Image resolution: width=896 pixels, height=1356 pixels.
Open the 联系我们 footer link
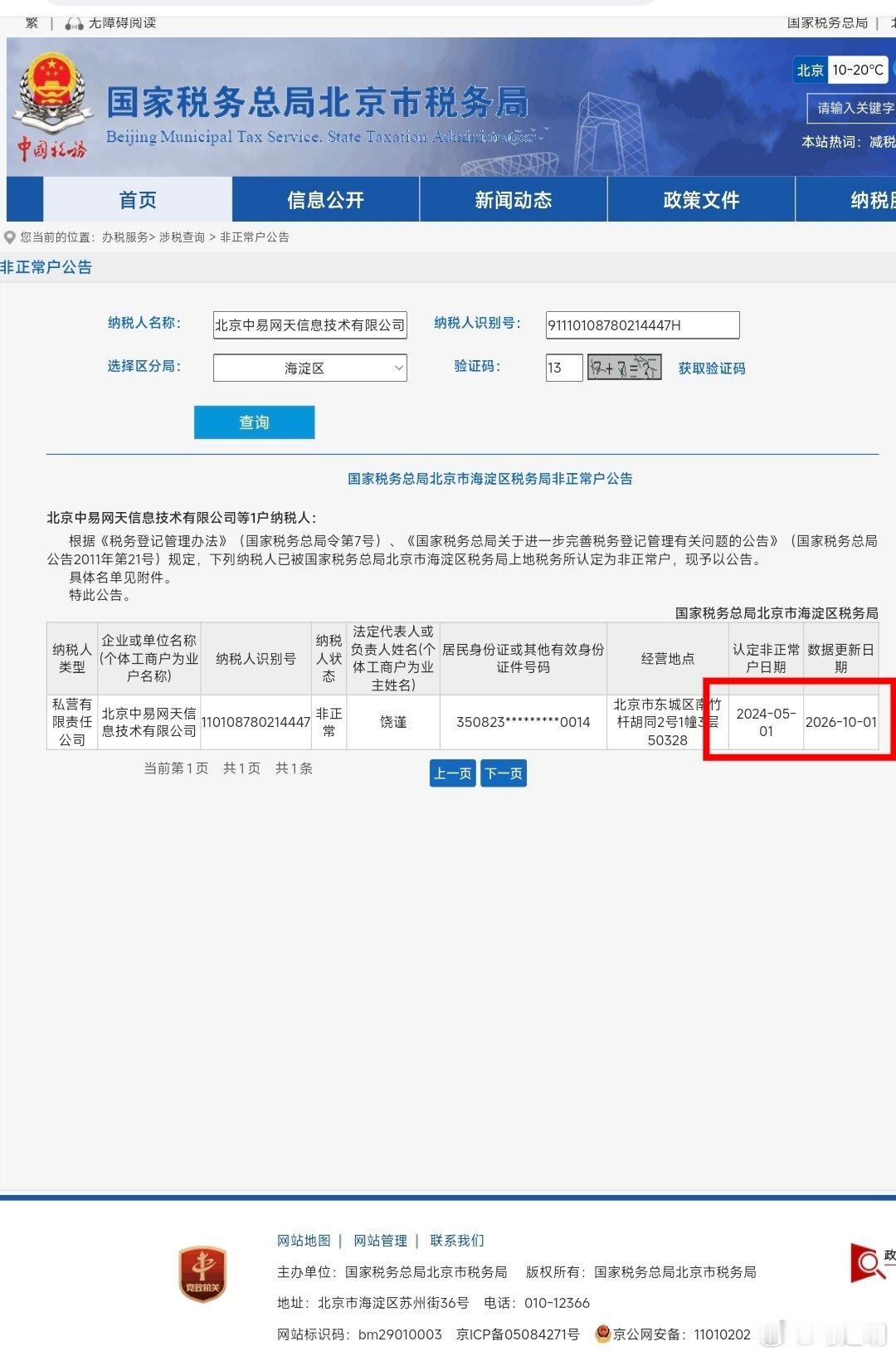(457, 1241)
